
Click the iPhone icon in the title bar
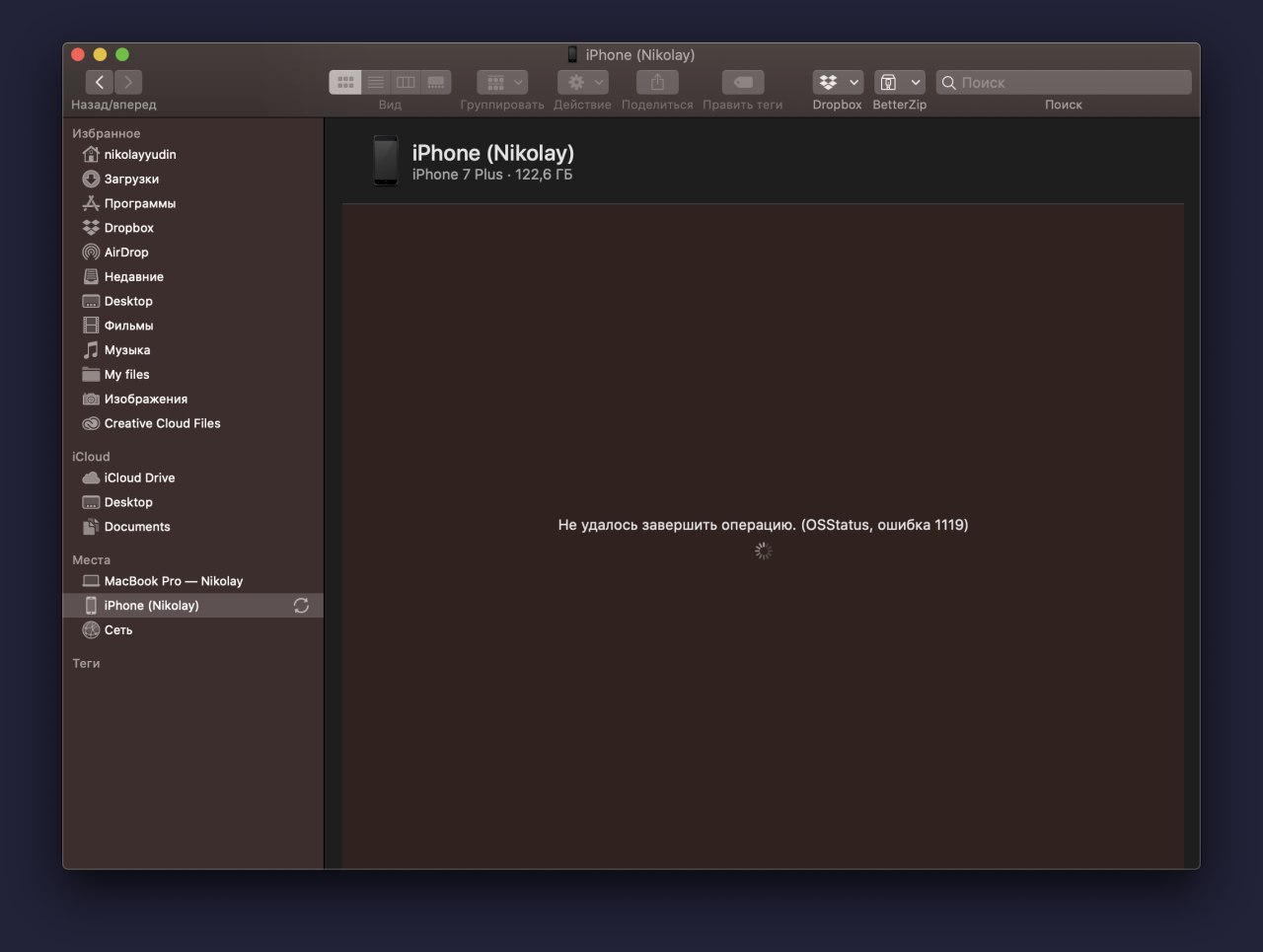(572, 54)
